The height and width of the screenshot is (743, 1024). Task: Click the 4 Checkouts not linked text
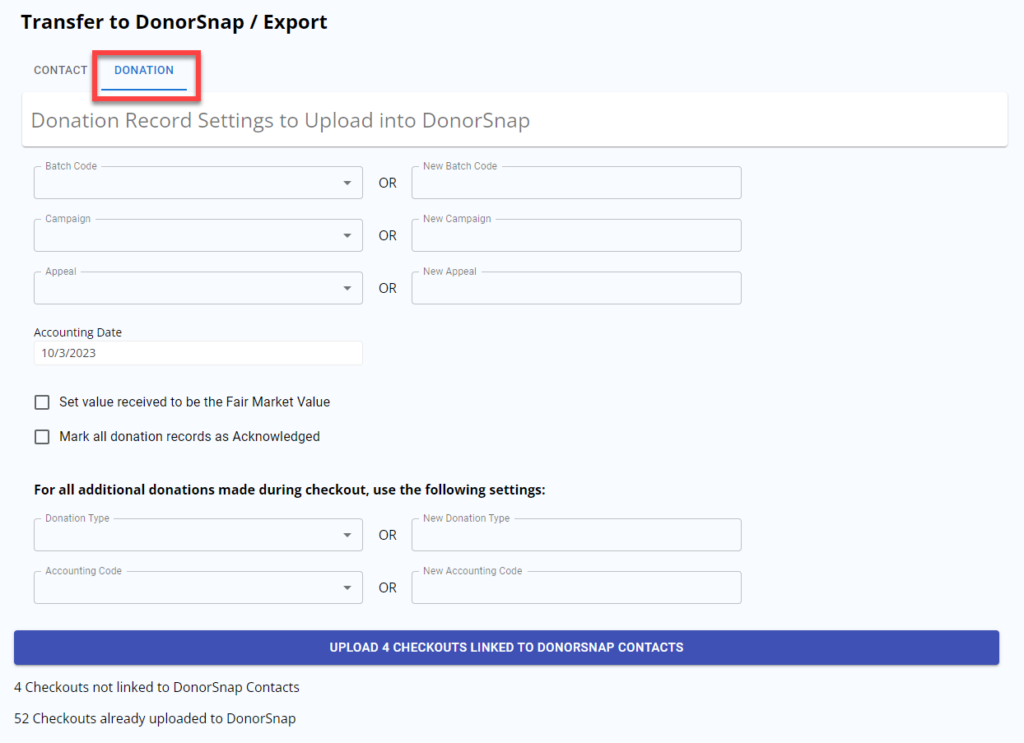pos(157,688)
